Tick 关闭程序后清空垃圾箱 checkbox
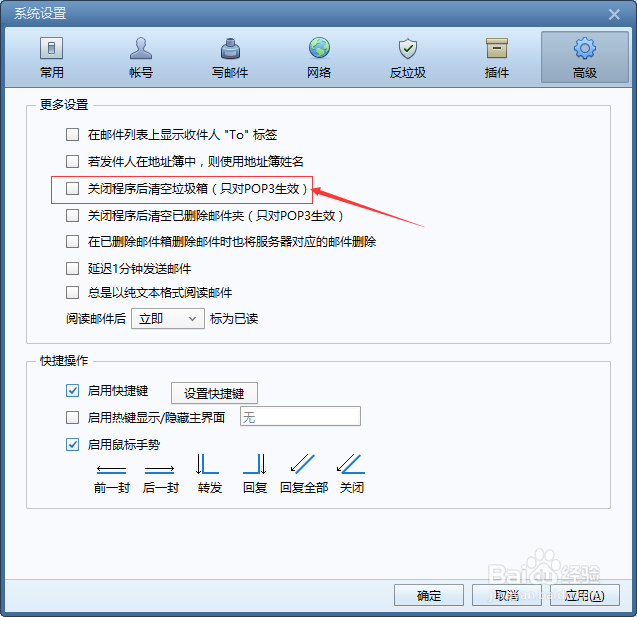The width and height of the screenshot is (637, 617). pyautogui.click(x=72, y=188)
